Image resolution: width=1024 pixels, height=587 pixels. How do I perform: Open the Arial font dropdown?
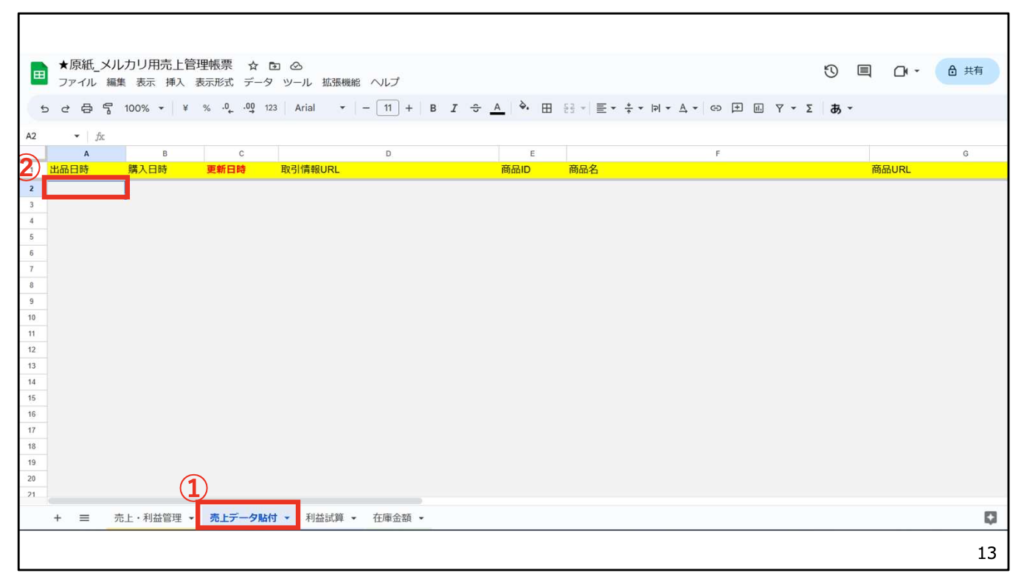tap(319, 108)
